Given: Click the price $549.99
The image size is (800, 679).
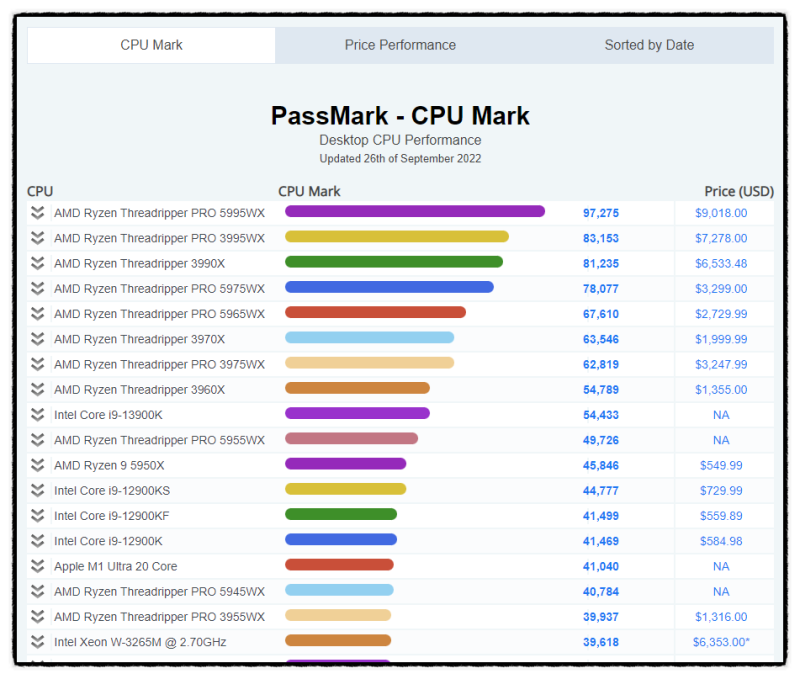Looking at the screenshot, I should pos(721,466).
